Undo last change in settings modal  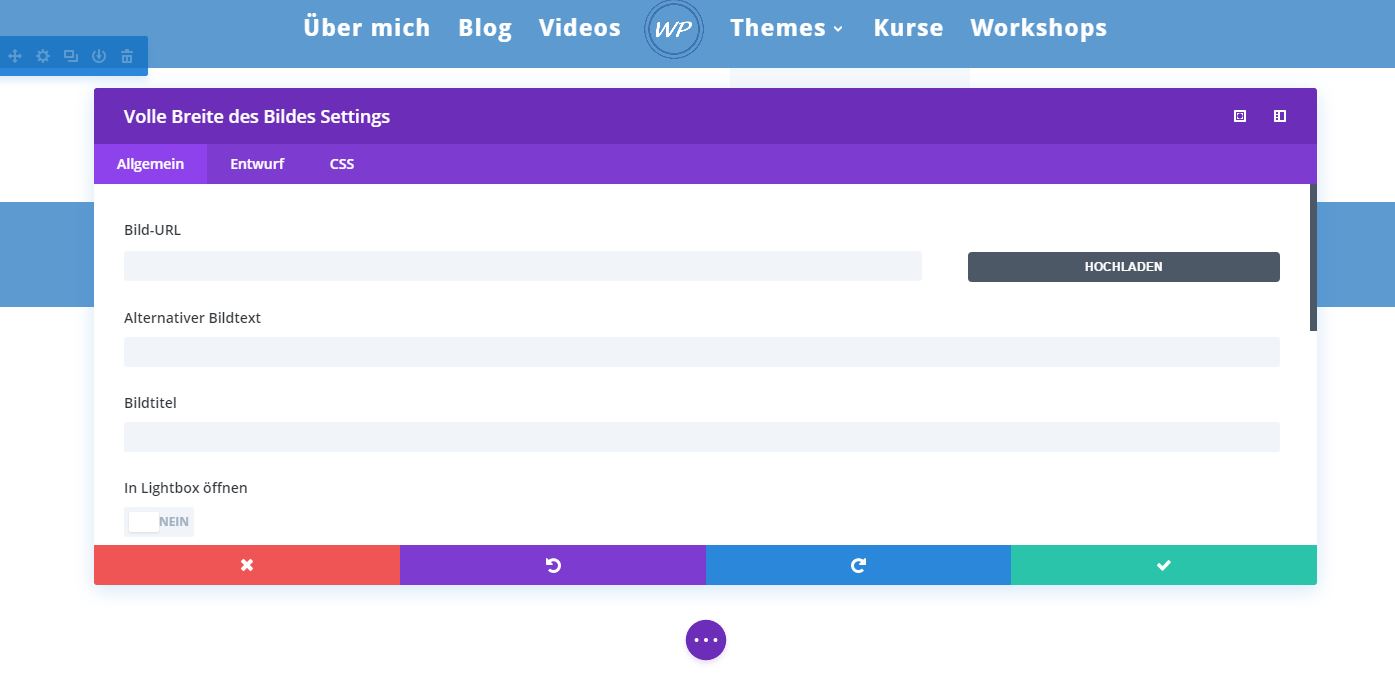(553, 565)
